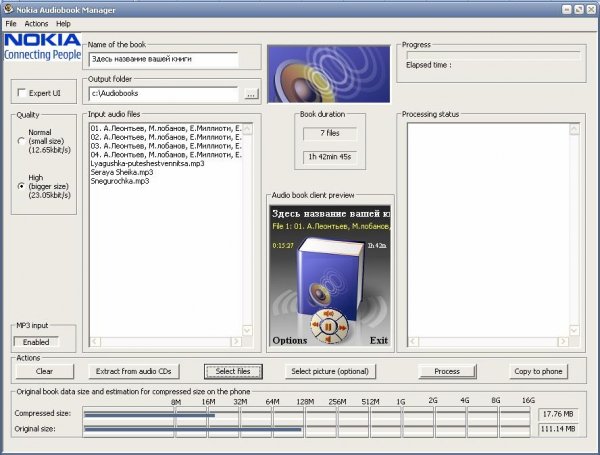The image size is (600, 455).
Task: Select Lyagushka-puteshestvennitsa.mp3 in the file list
Action: 147,163
